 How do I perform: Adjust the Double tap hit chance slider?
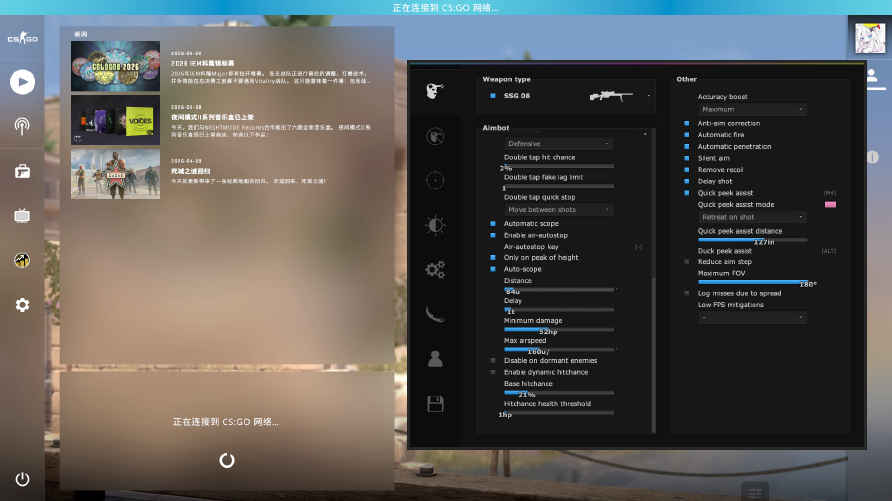[559, 166]
